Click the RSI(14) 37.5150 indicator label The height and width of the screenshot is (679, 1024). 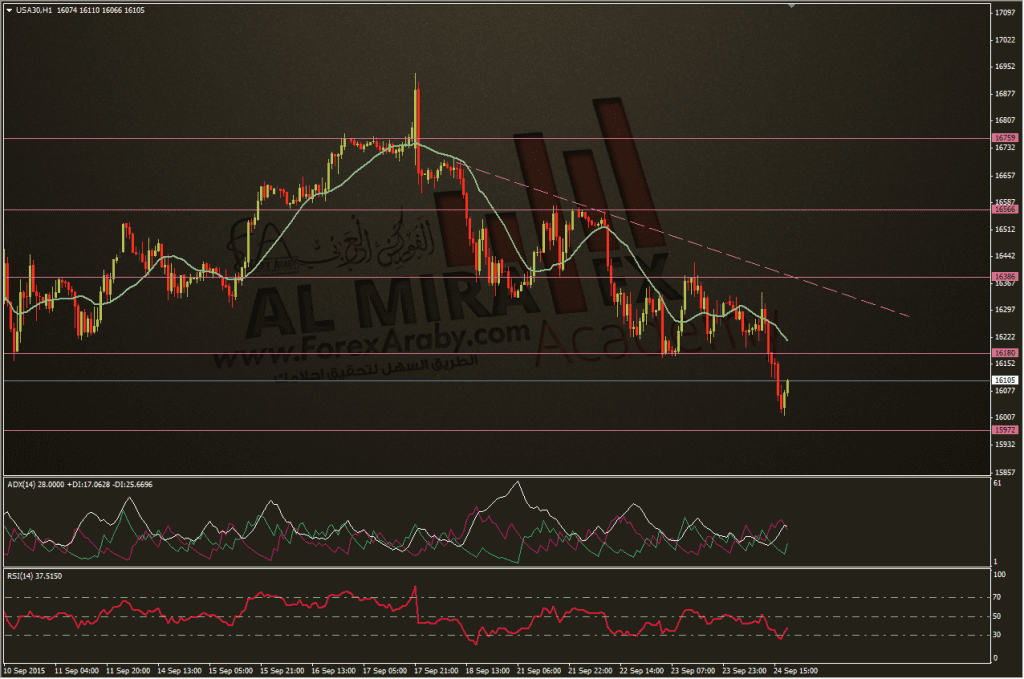(x=35, y=576)
